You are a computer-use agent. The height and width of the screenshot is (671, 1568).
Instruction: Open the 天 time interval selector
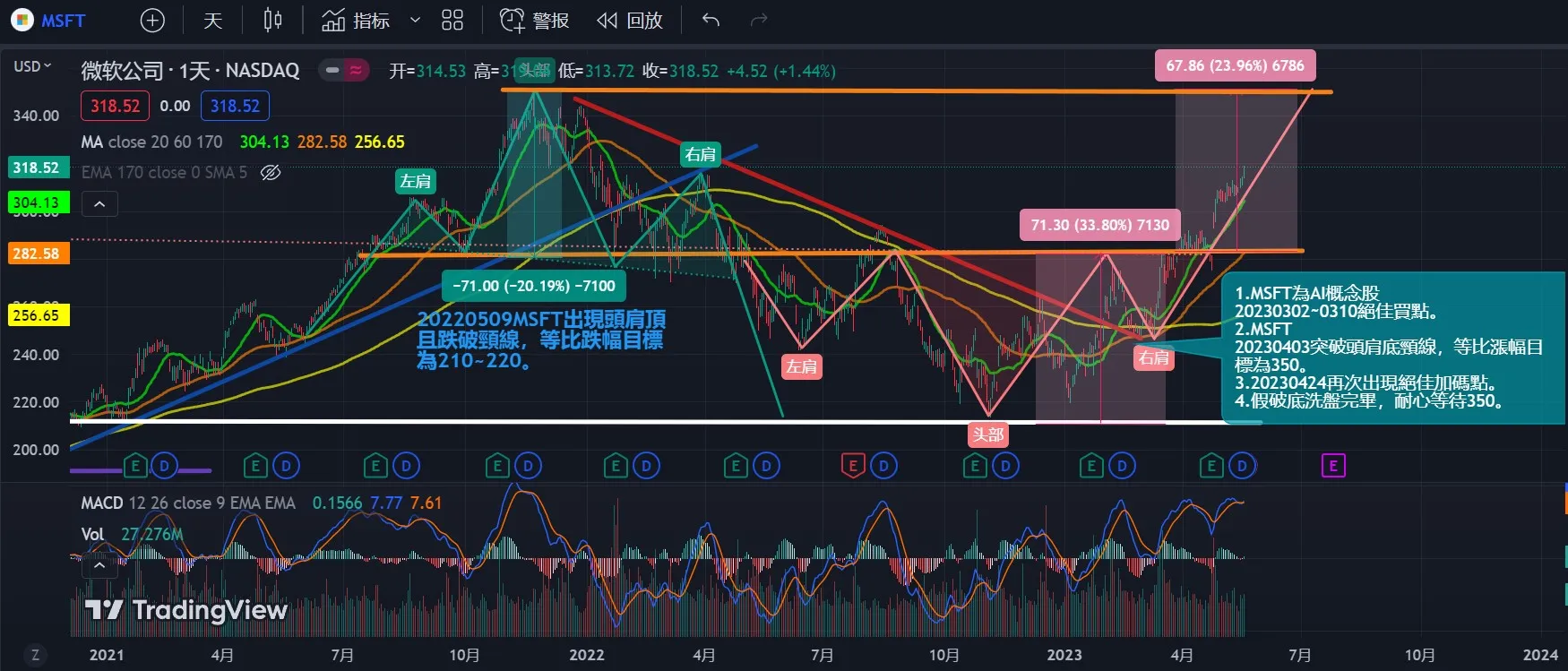point(212,20)
